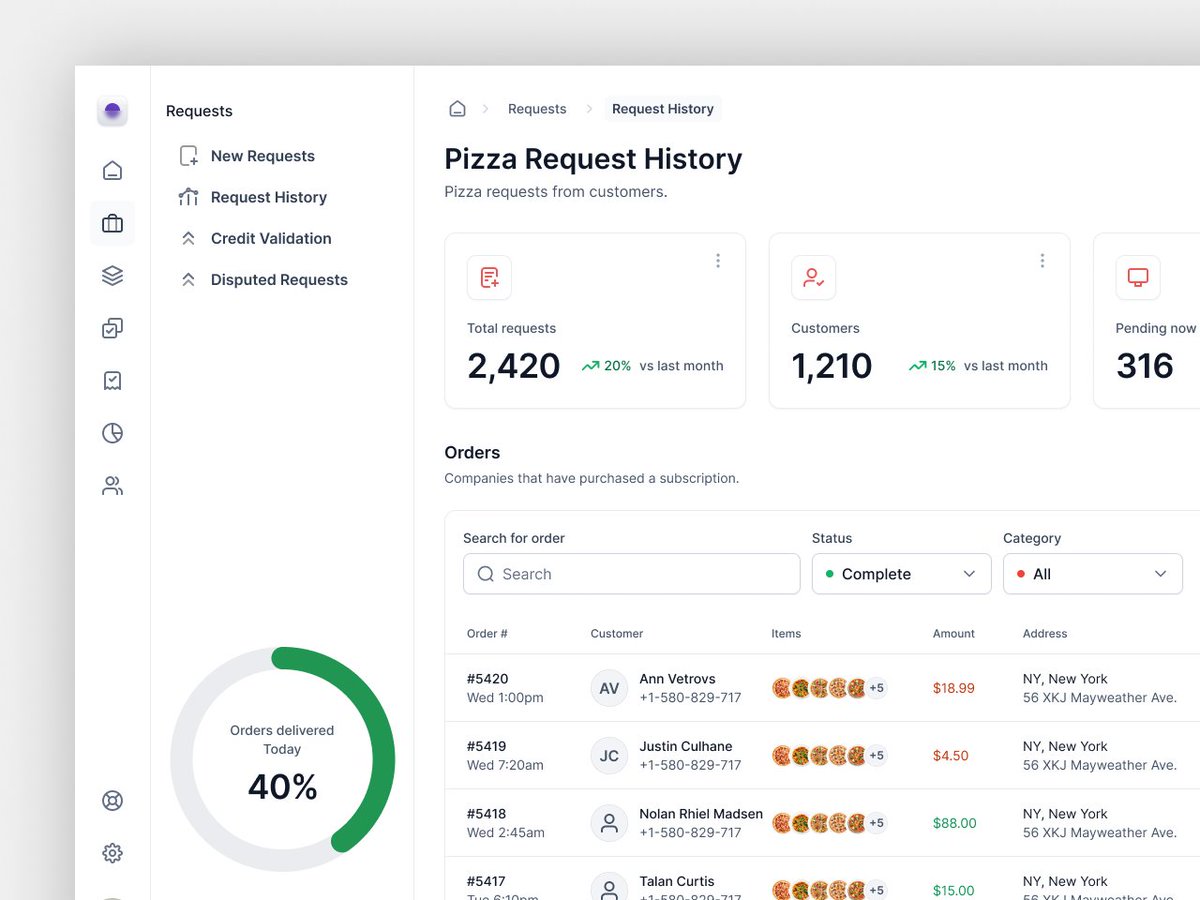Click the pizza thumbnails for order #5420
The width and height of the screenshot is (1200, 900).
(x=819, y=688)
